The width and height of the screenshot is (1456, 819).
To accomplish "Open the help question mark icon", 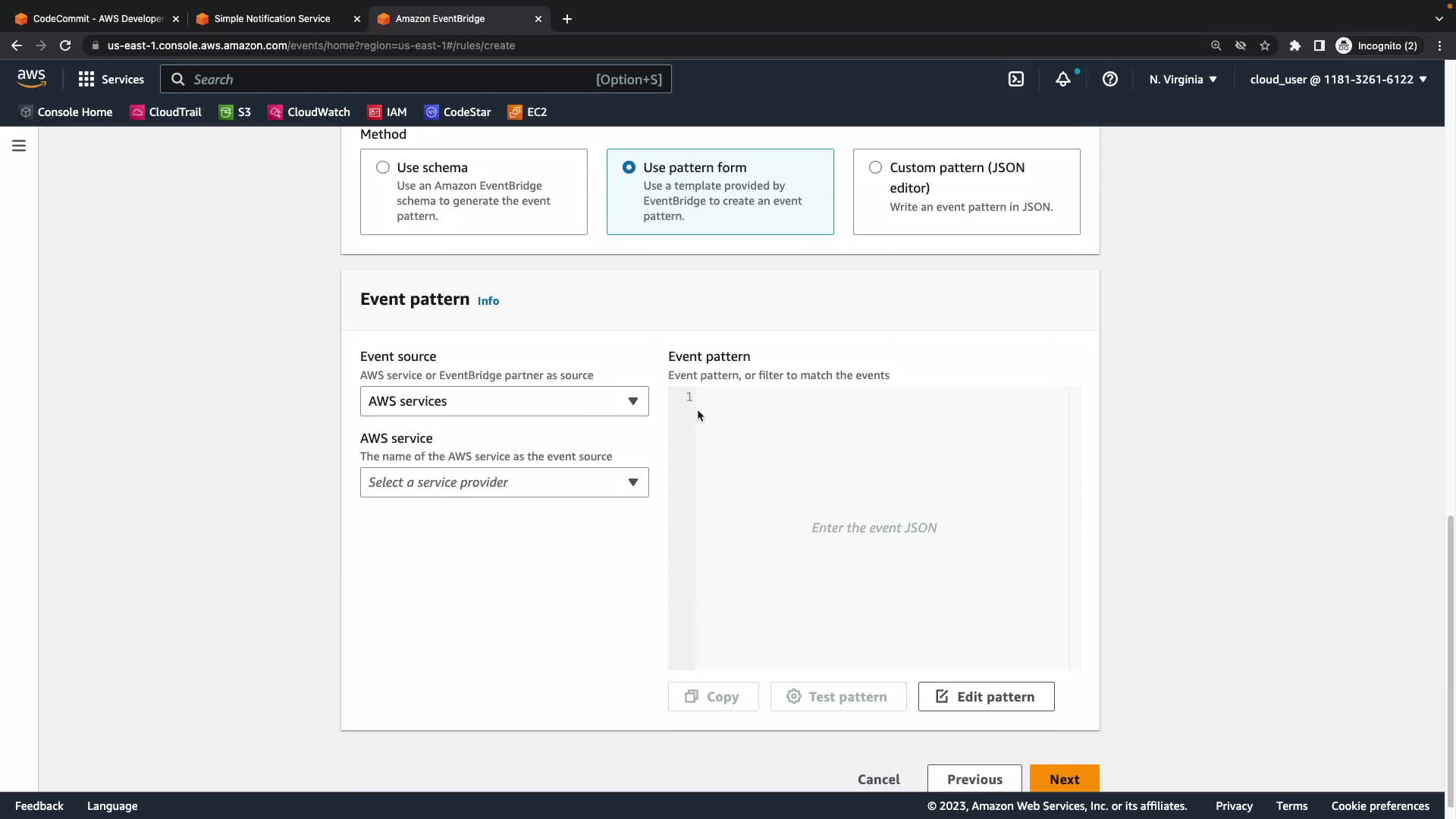I will coord(1109,79).
